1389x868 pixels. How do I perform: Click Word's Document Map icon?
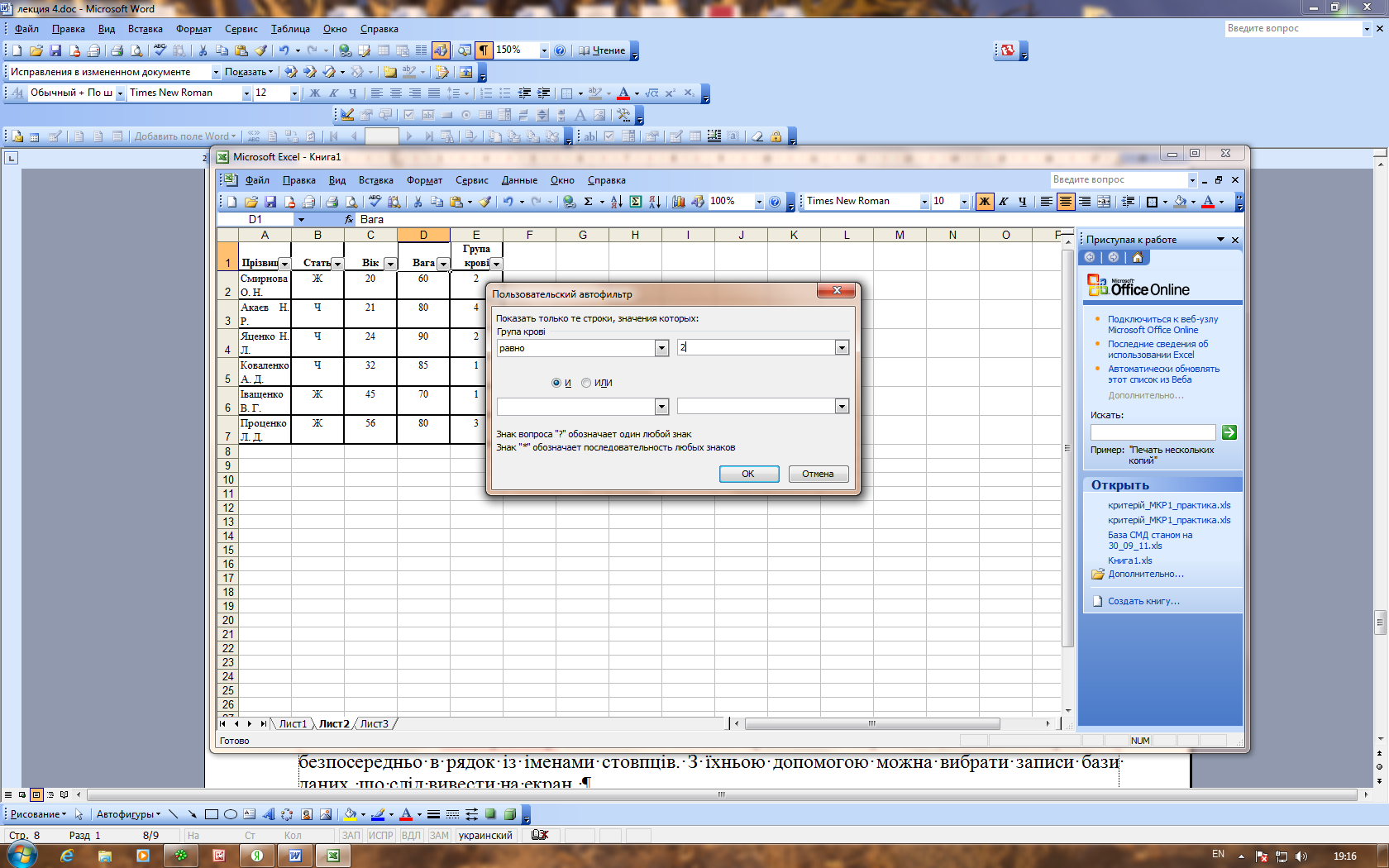pyautogui.click(x=465, y=50)
